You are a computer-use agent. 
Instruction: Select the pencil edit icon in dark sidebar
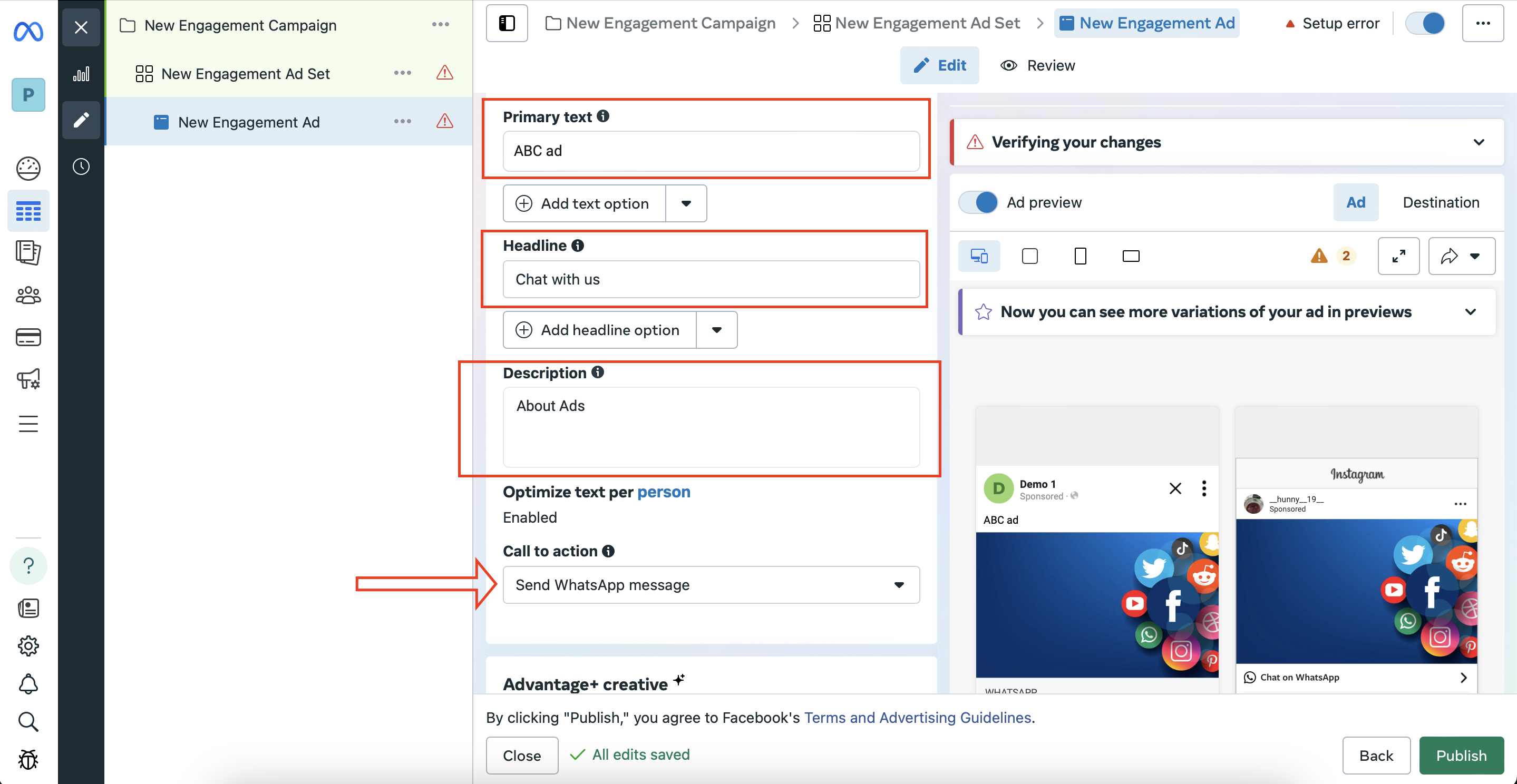pos(81,120)
